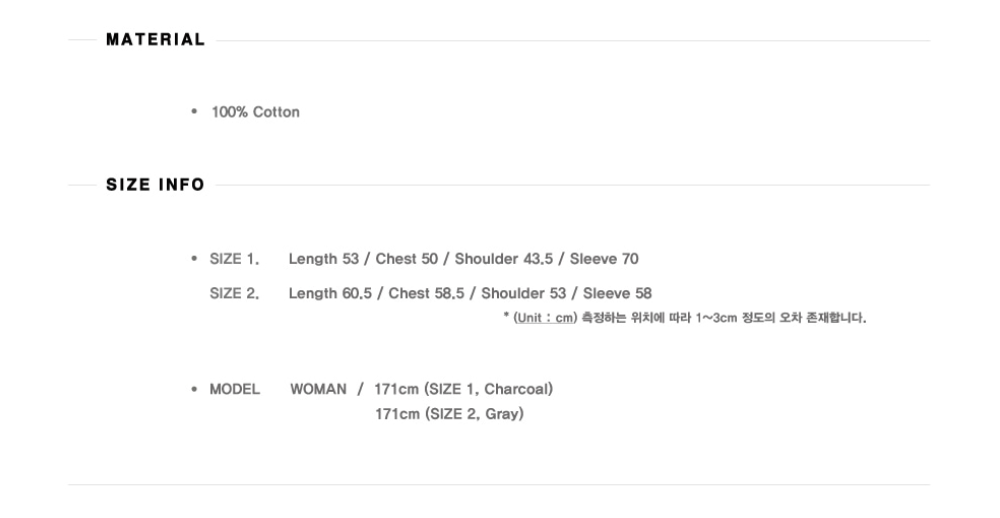Click the Sleeve 70 measurement
Screen dimensions: 1000x518
[604, 259]
